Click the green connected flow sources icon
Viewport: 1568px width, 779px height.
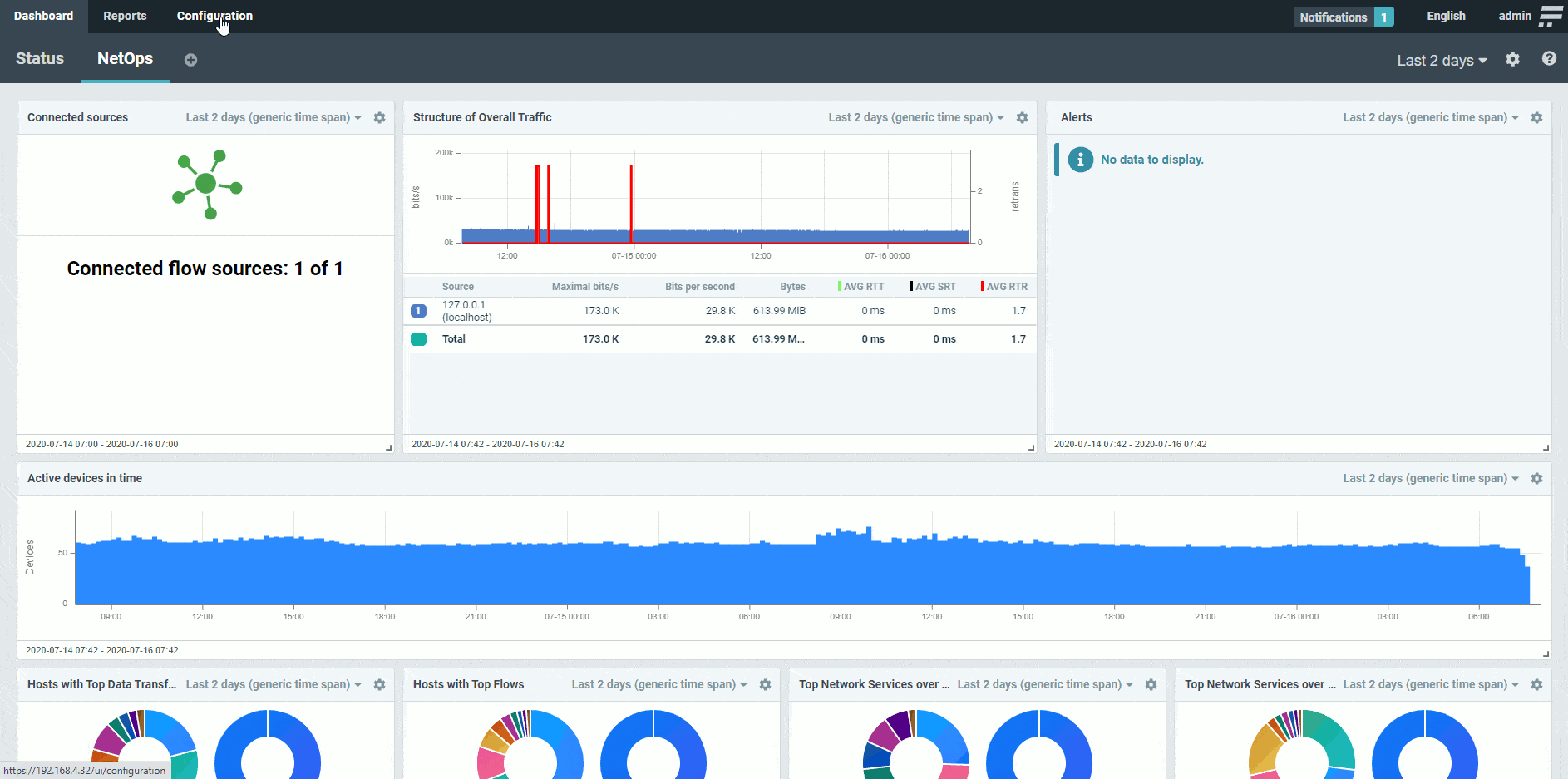(x=207, y=185)
